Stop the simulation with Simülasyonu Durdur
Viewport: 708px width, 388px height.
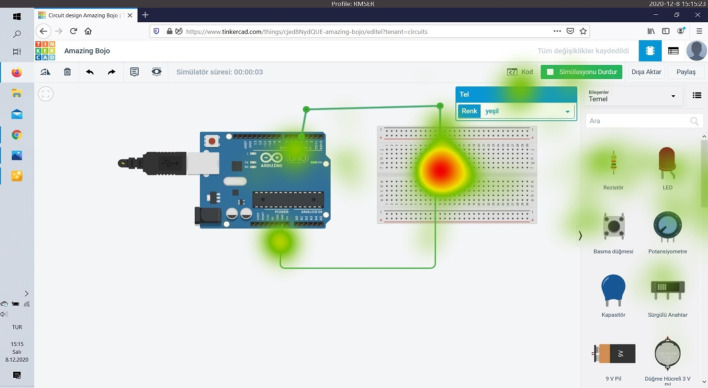581,72
